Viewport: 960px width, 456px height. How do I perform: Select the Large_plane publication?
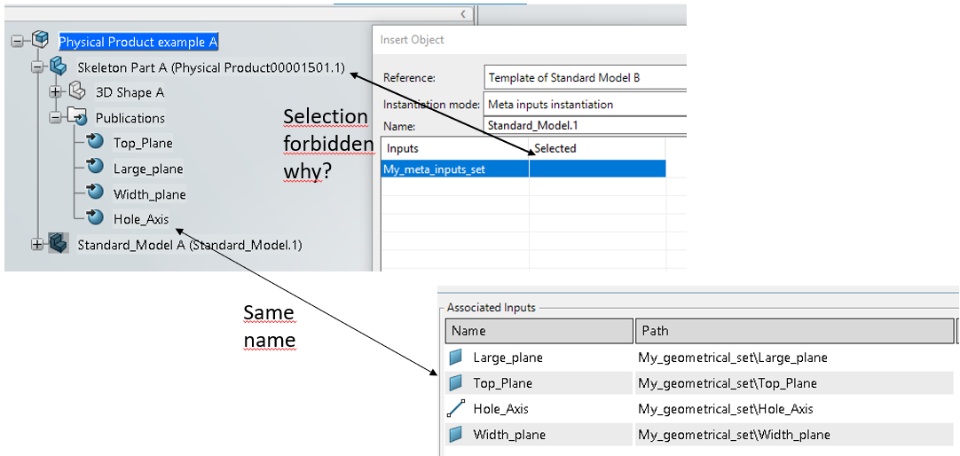pyautogui.click(x=148, y=168)
